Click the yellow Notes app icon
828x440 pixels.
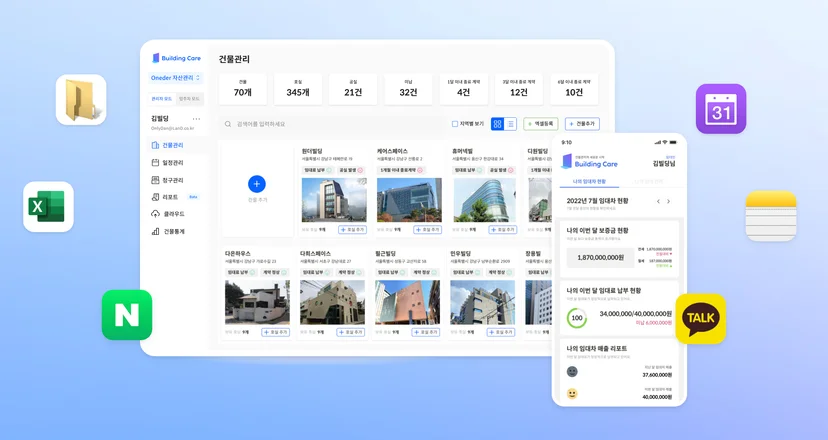tap(771, 216)
